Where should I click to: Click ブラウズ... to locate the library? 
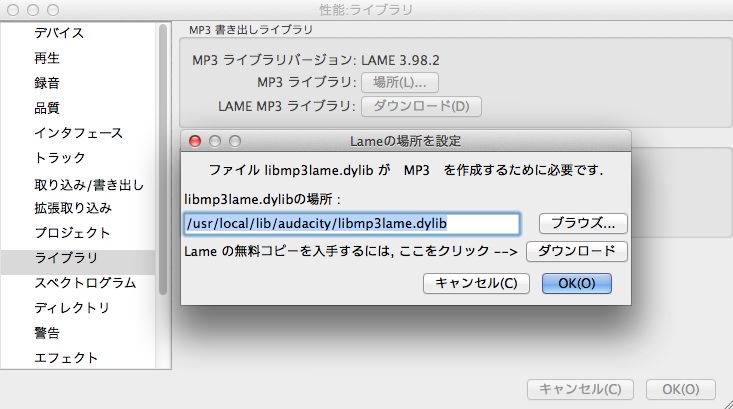(583, 223)
